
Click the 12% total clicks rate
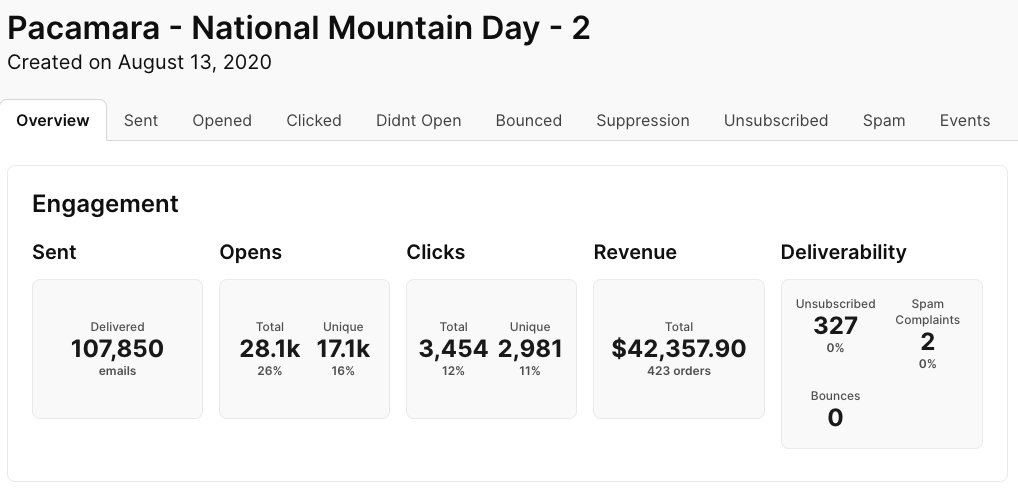click(453, 371)
